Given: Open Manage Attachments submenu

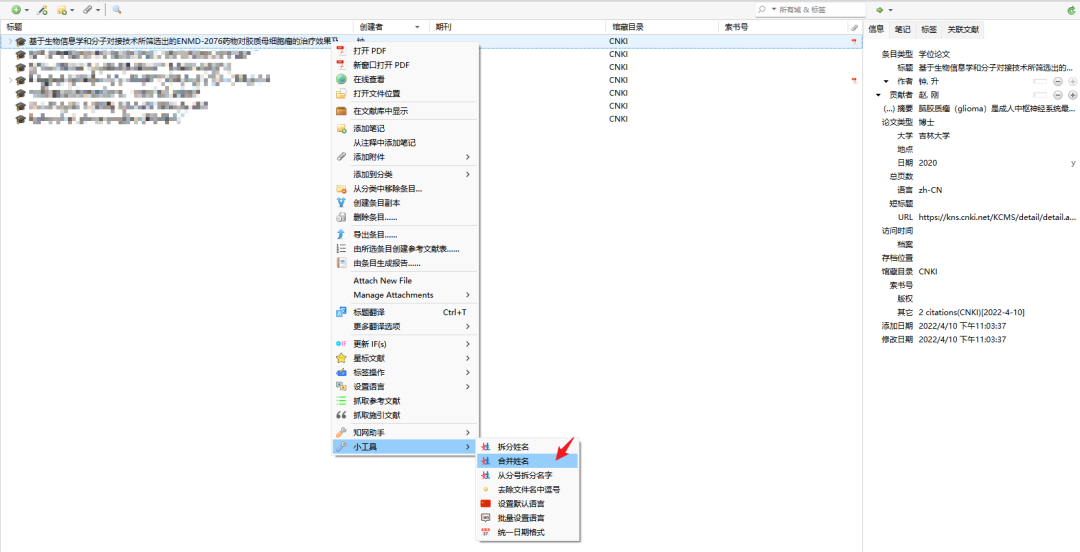Looking at the screenshot, I should [406, 295].
